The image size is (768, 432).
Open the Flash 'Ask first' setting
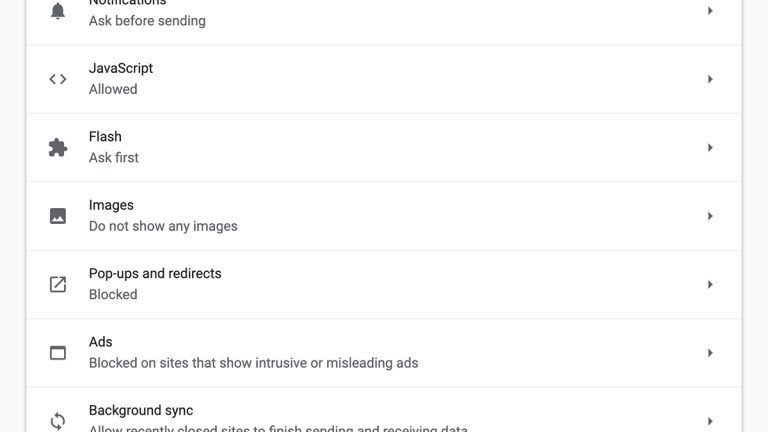(114, 157)
